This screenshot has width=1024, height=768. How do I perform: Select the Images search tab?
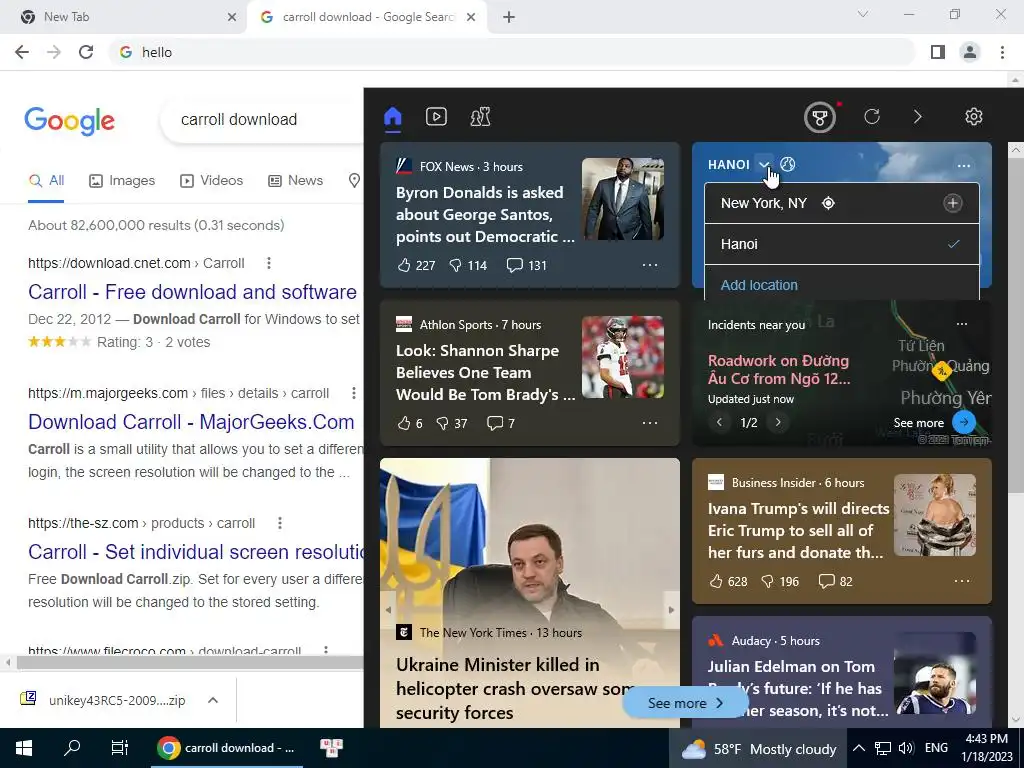(122, 180)
